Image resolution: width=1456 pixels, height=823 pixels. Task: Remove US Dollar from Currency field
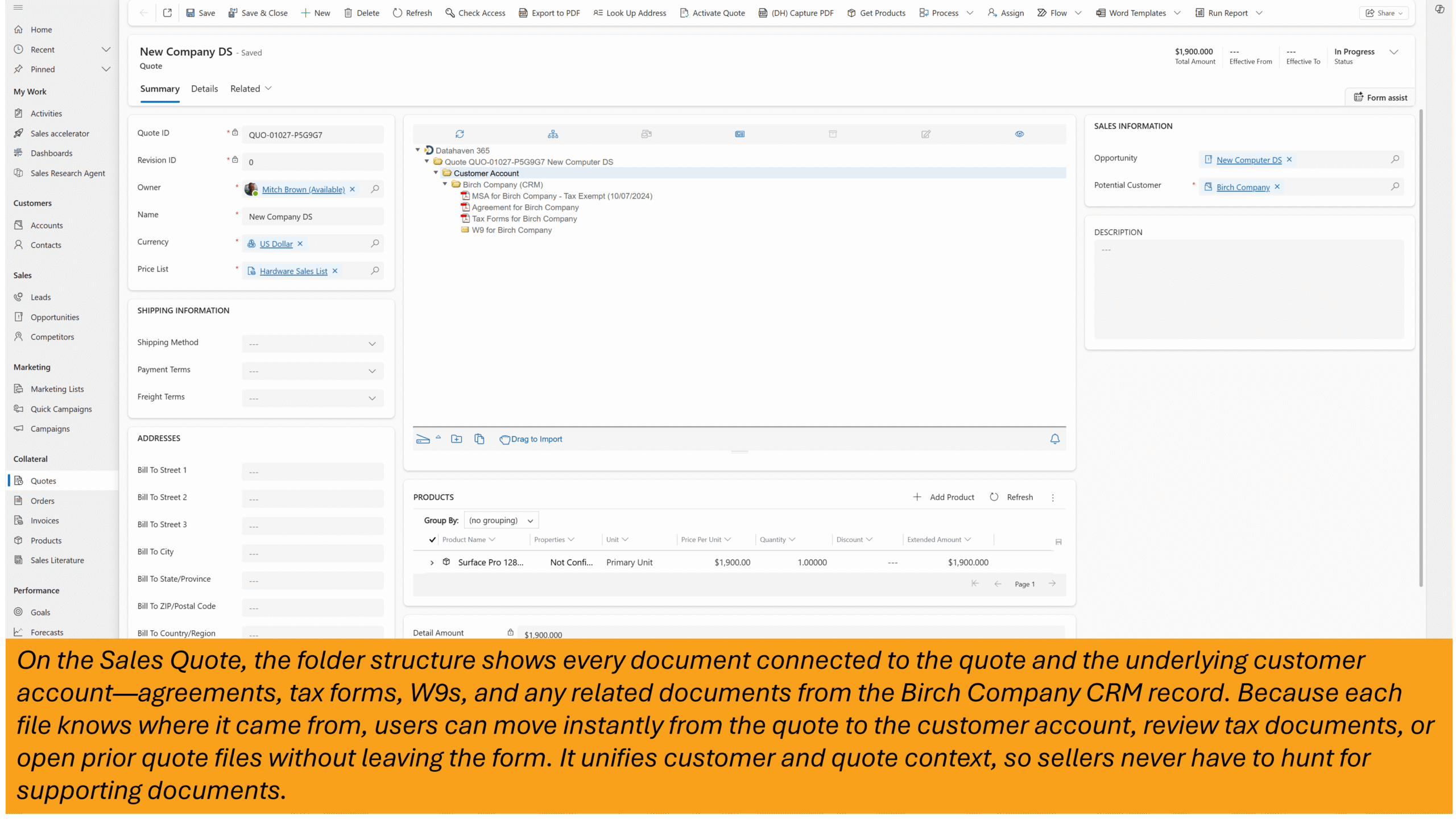tap(300, 244)
